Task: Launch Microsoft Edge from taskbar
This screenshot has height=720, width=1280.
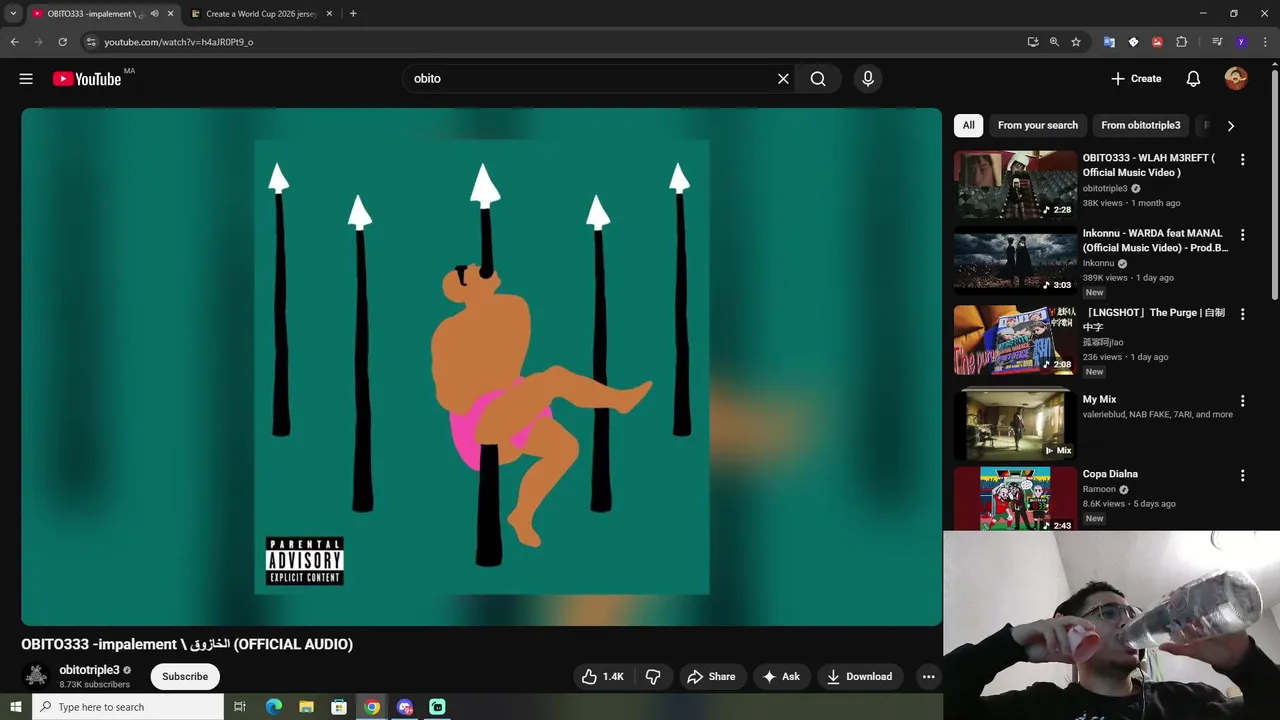Action: (273, 707)
